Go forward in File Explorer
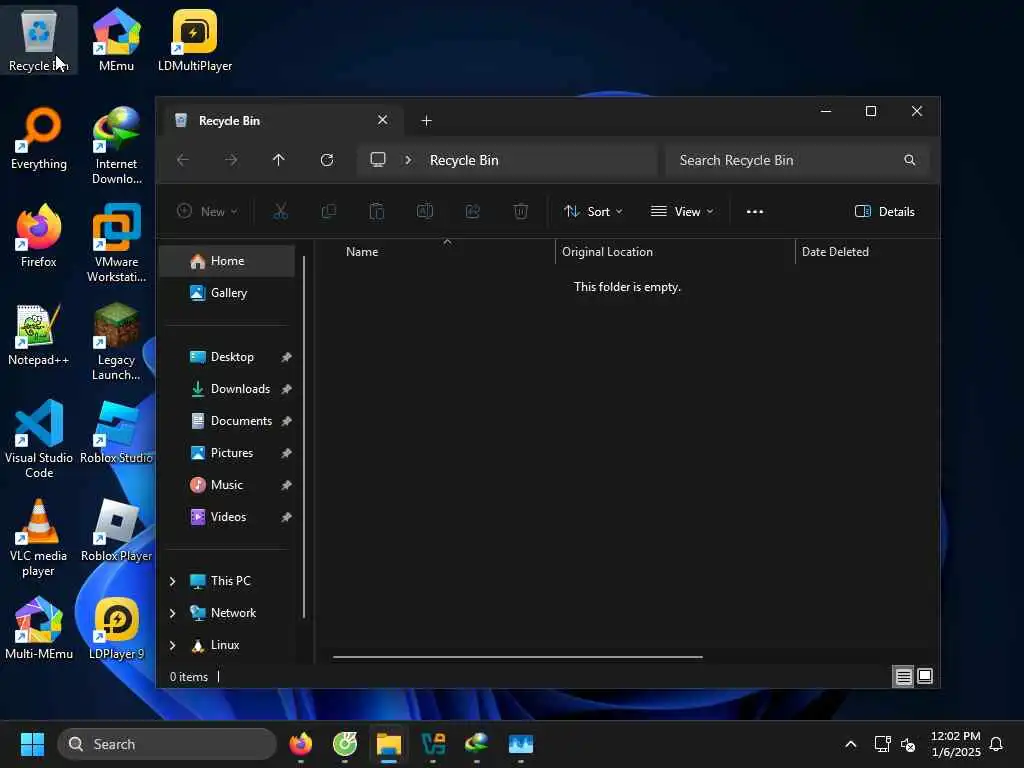The width and height of the screenshot is (1024, 768). 231,160
